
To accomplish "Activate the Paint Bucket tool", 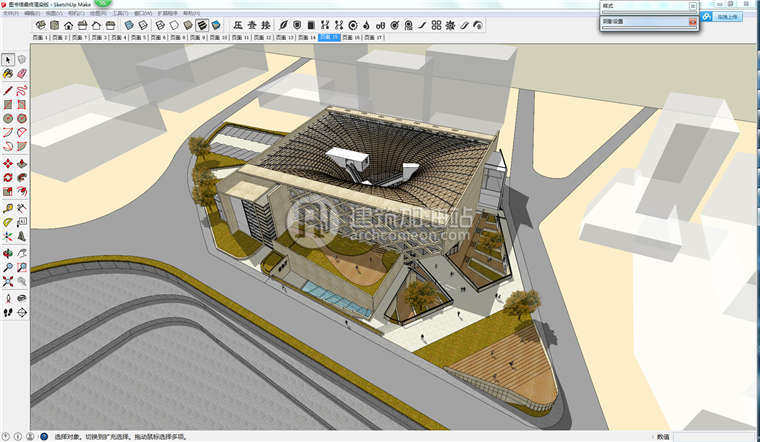I will [x=8, y=74].
